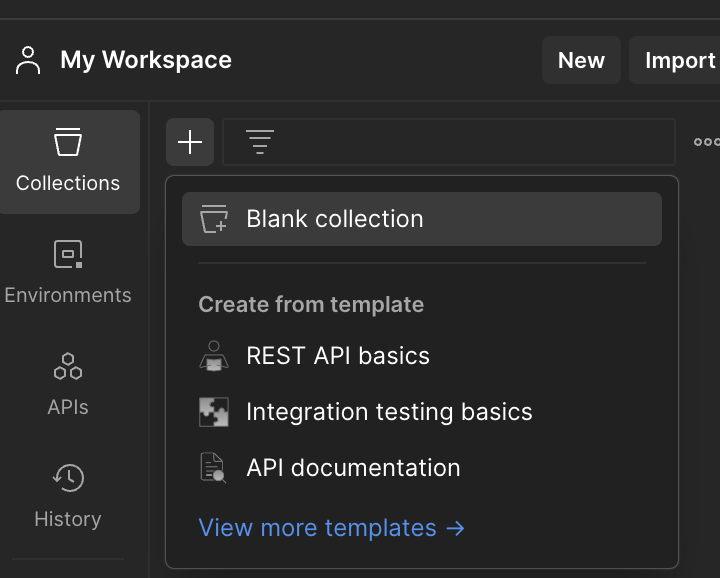Screen dimensions: 720x578
Task: Follow the View more templates link
Action: coord(331,528)
